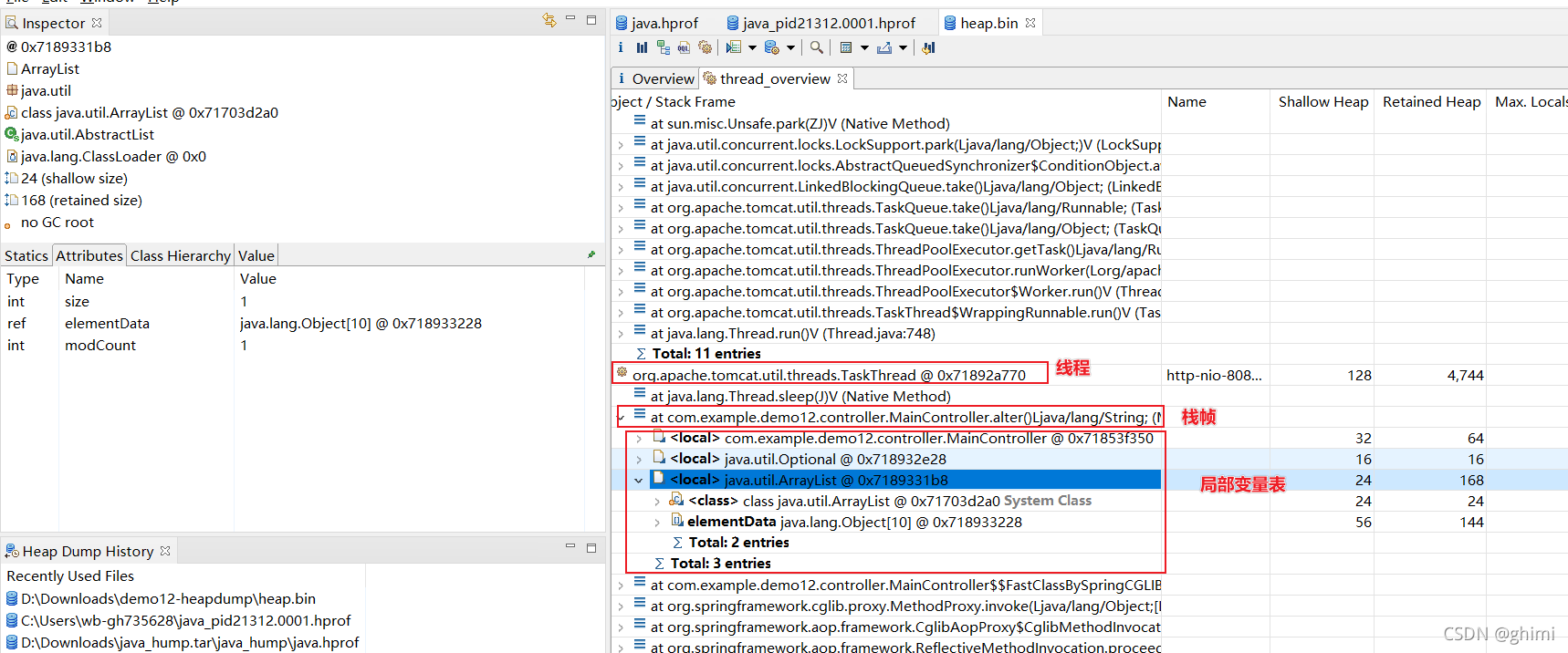Open the Overview info toolbar icon
Screen dimensions: 1568x653
(x=621, y=47)
